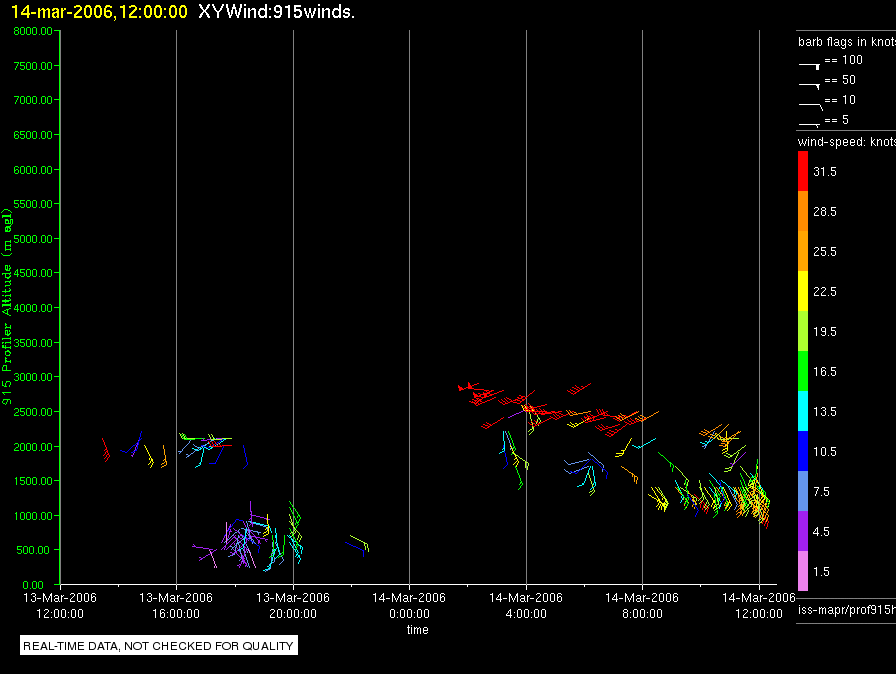The height and width of the screenshot is (674, 896).
Task: Click the 'wind-speed: knots' legend heading
Action: pyautogui.click(x=847, y=142)
